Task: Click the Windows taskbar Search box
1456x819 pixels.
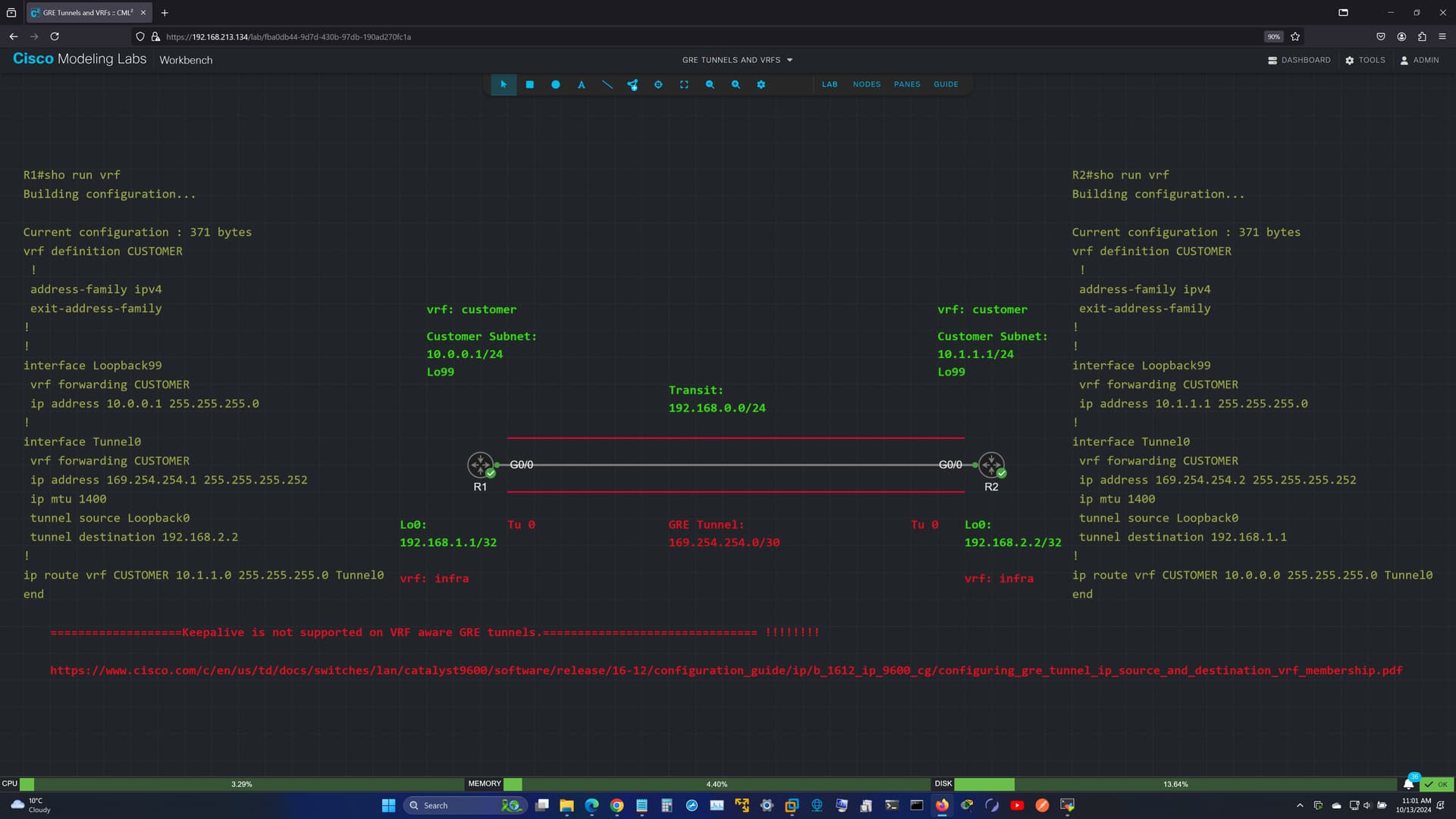Action: point(465,805)
